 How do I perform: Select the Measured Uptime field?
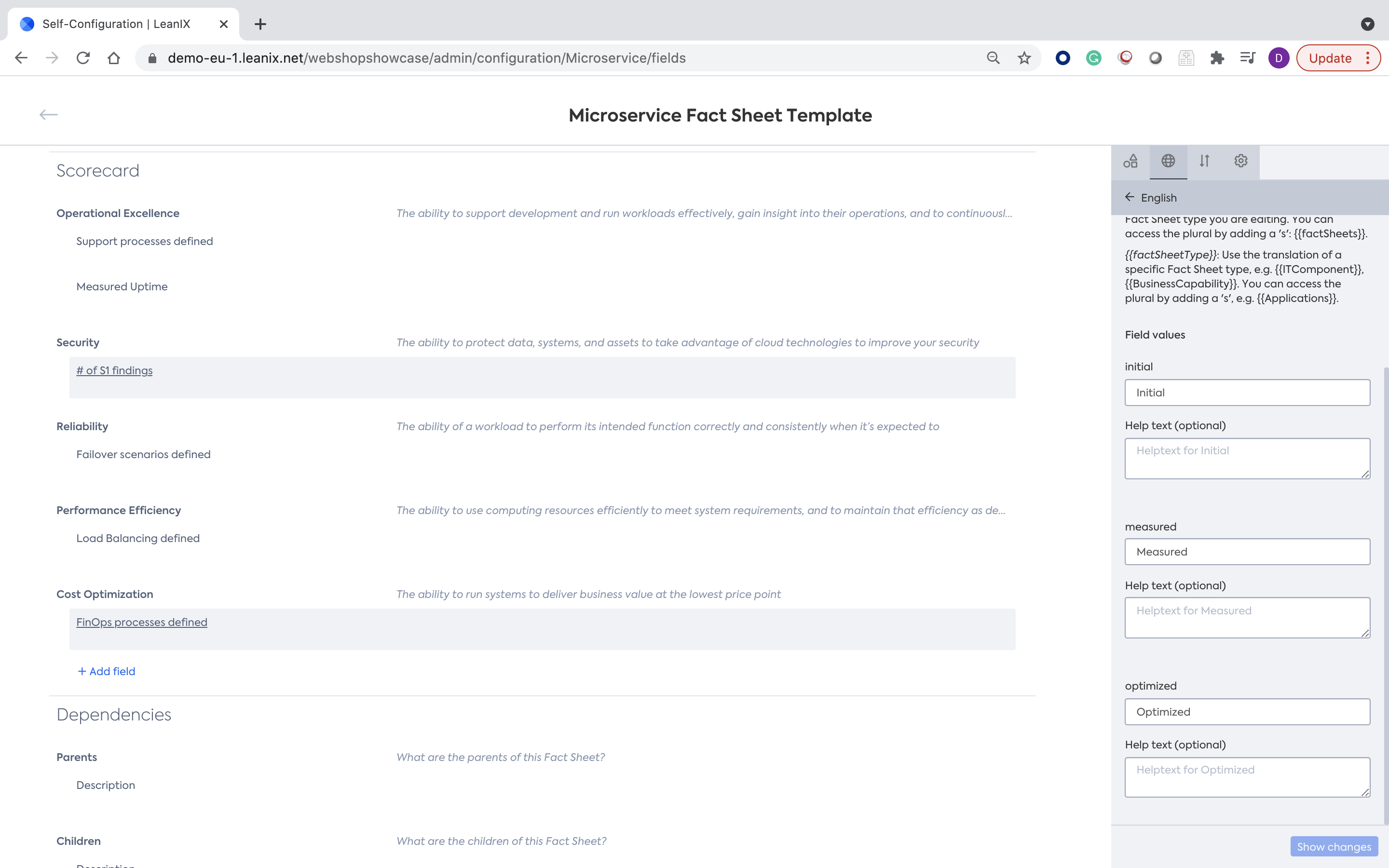point(122,286)
